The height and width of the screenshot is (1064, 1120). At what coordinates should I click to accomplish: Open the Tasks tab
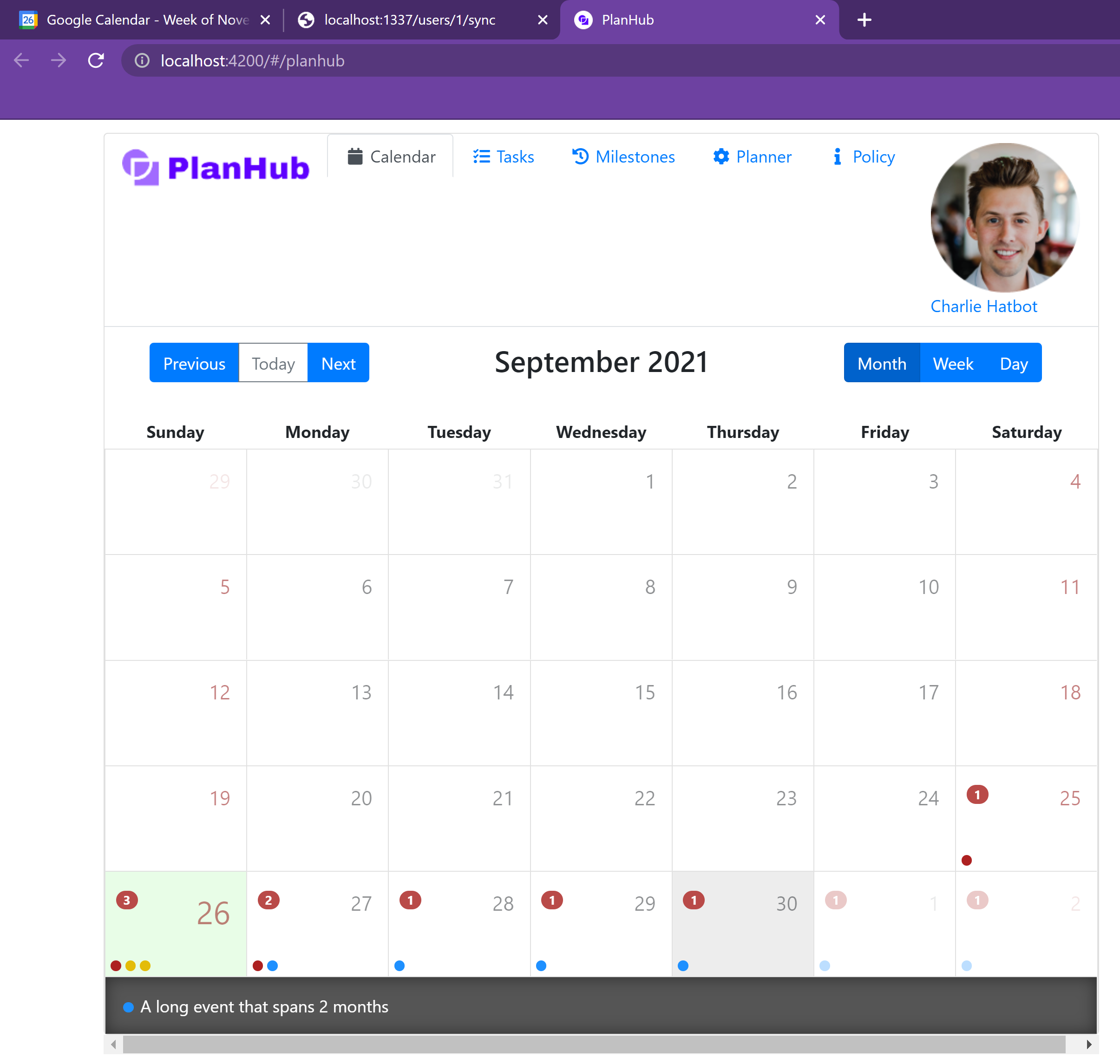(503, 157)
